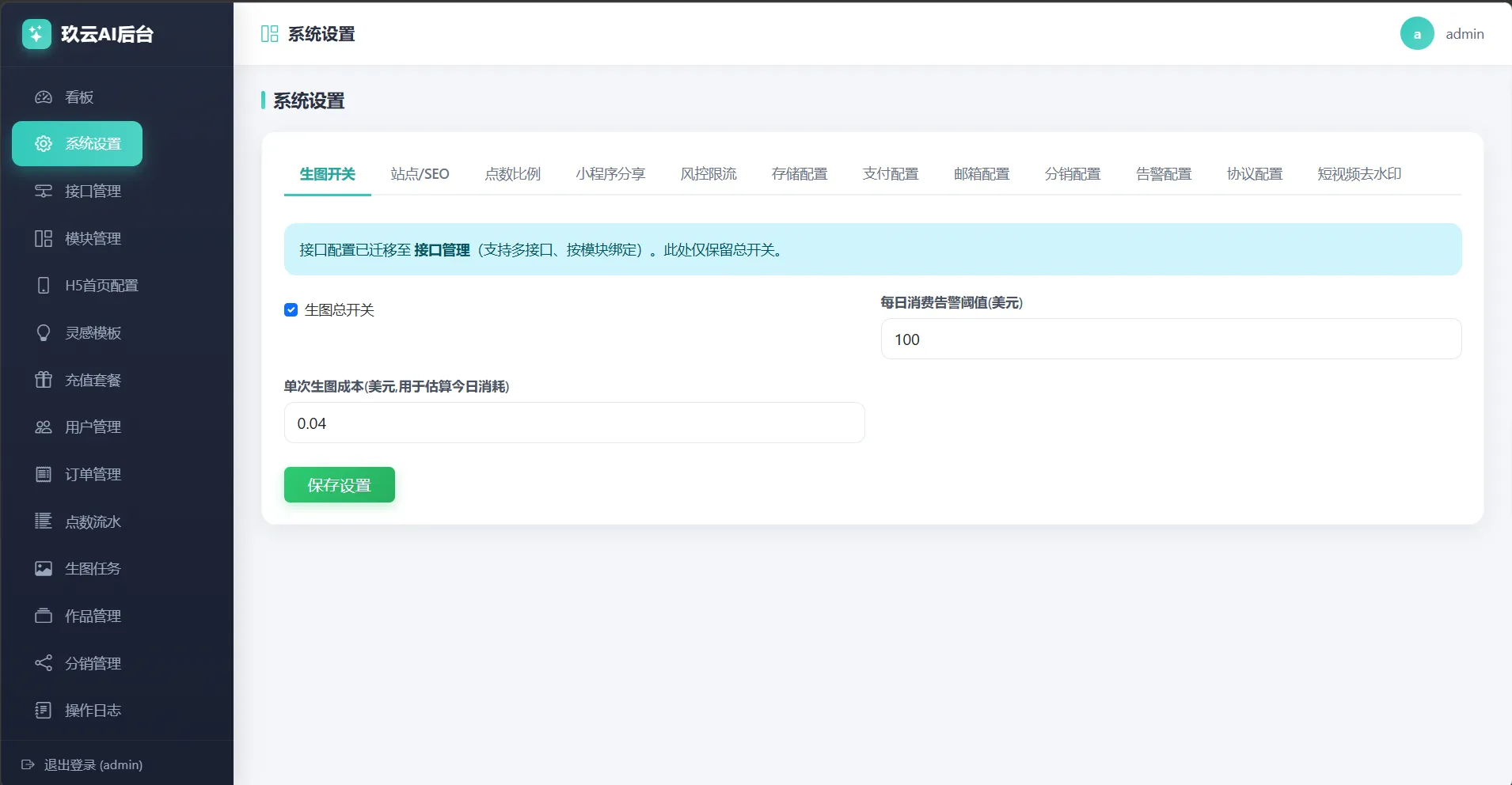Open 操作日志 menu label in sidebar
The image size is (1512, 785).
point(93,710)
